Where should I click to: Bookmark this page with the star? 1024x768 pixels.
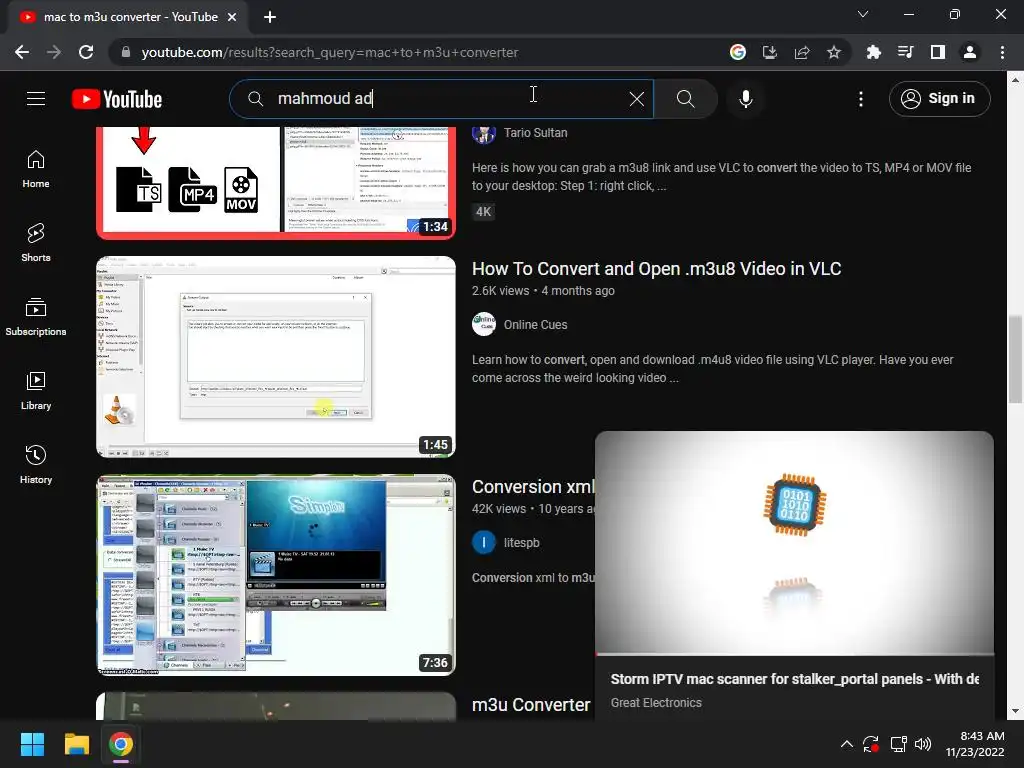click(x=834, y=52)
